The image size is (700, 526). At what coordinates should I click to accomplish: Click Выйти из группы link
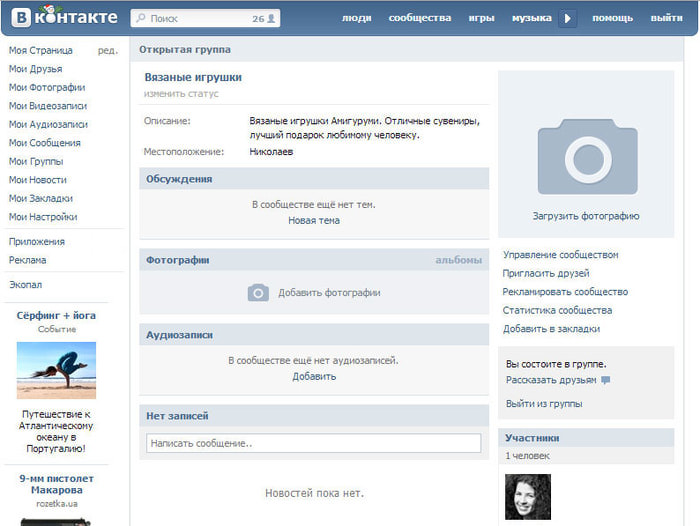(544, 404)
